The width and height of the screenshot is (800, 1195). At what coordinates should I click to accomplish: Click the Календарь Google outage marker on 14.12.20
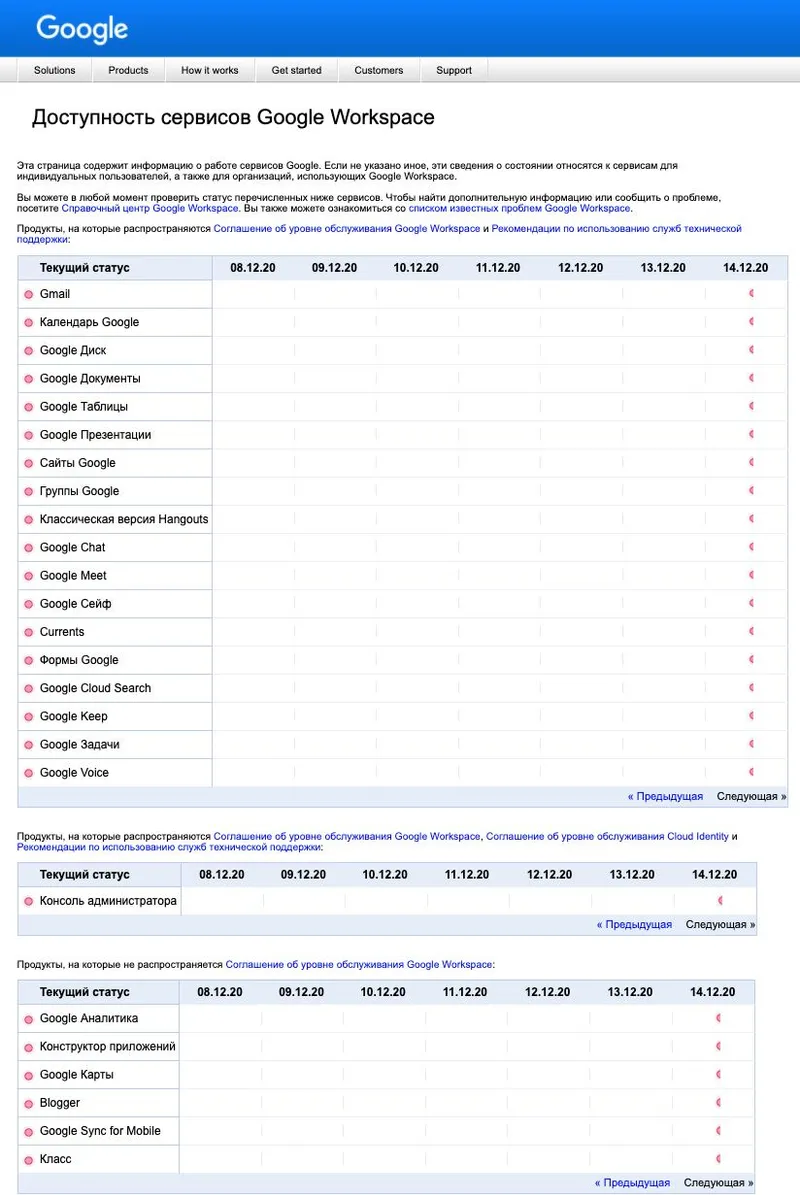pyautogui.click(x=751, y=322)
